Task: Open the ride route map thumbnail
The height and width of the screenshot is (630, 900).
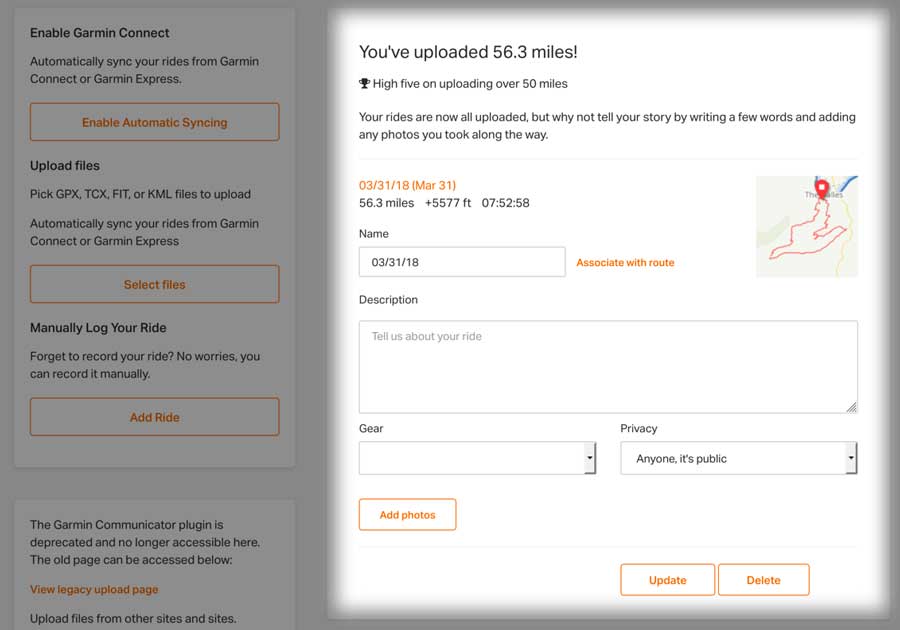Action: tap(806, 226)
